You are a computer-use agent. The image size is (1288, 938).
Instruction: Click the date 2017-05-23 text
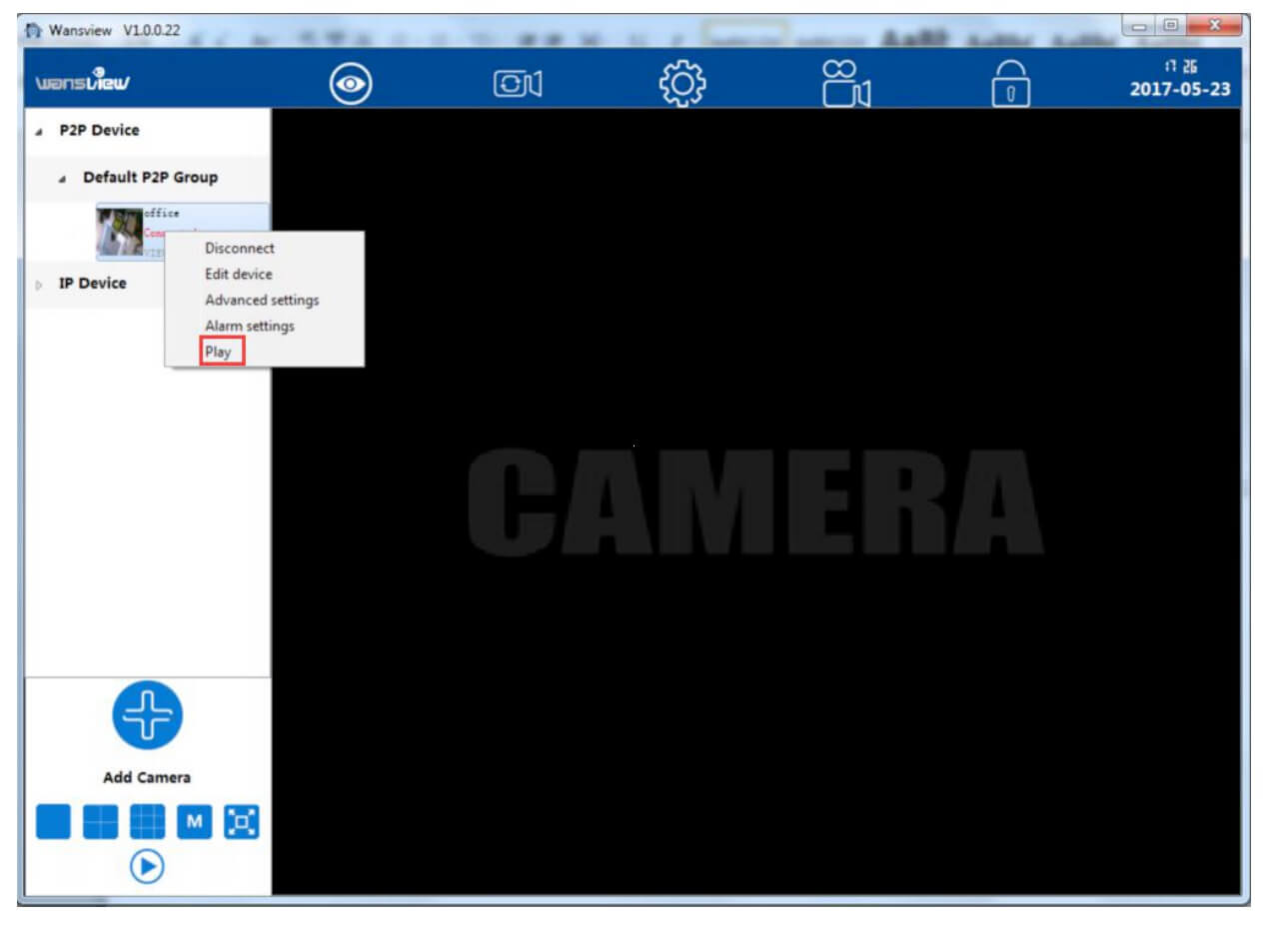pos(1180,89)
